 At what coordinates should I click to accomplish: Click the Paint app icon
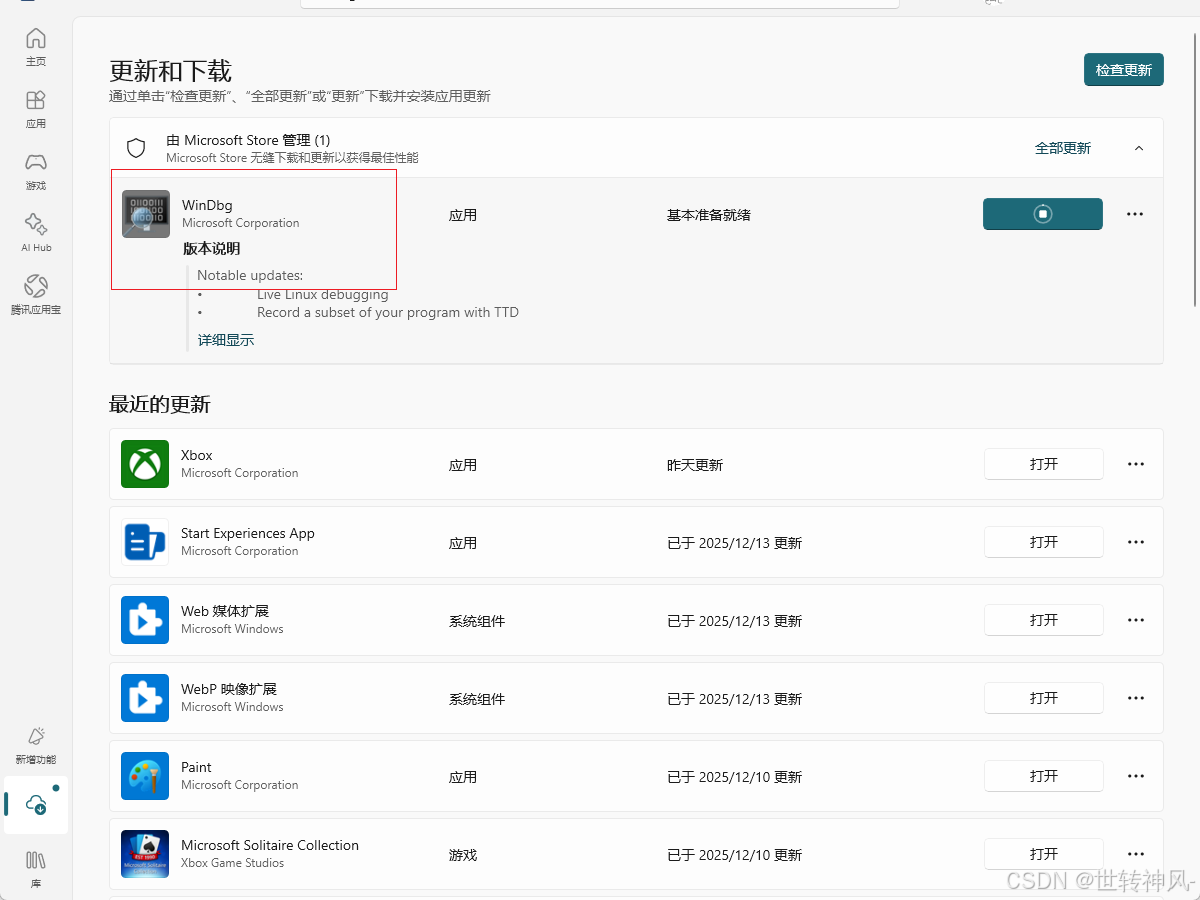tap(145, 776)
